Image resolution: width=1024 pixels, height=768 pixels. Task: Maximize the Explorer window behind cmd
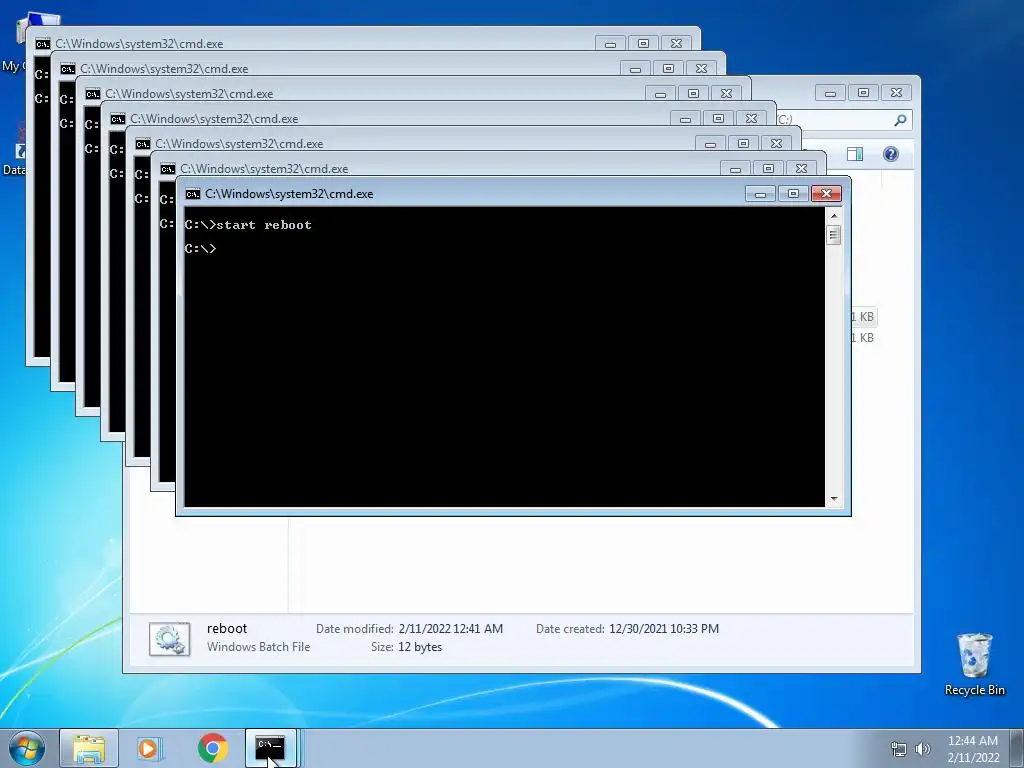click(x=863, y=93)
